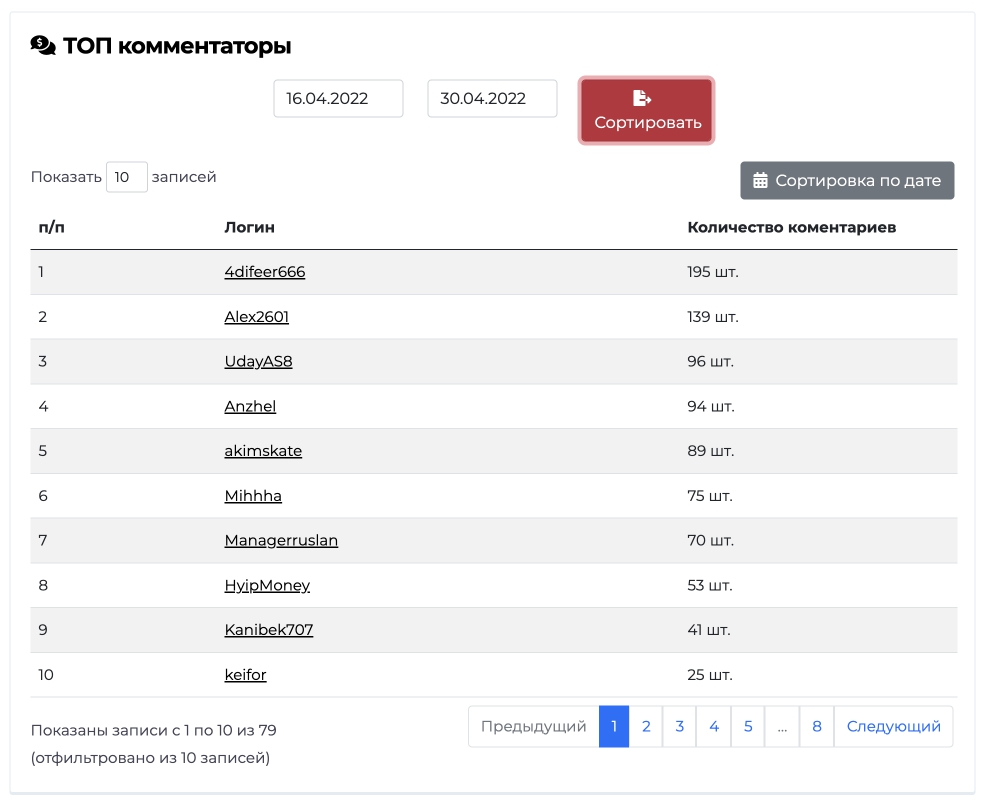Open user profile 4difeer666
Viewport: 992px width, 808px height.
(x=264, y=272)
